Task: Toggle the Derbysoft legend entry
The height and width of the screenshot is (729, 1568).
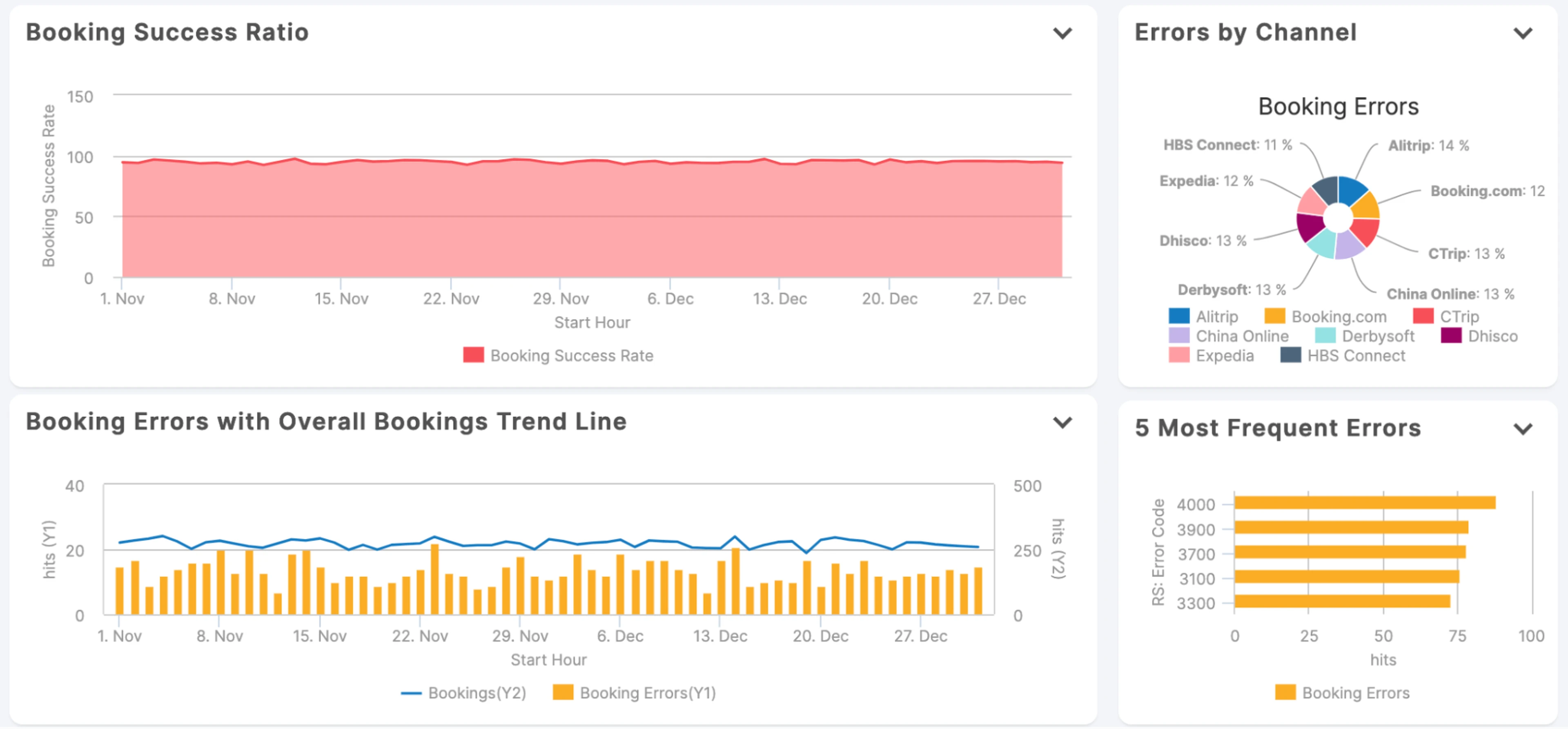Action: (1365, 336)
